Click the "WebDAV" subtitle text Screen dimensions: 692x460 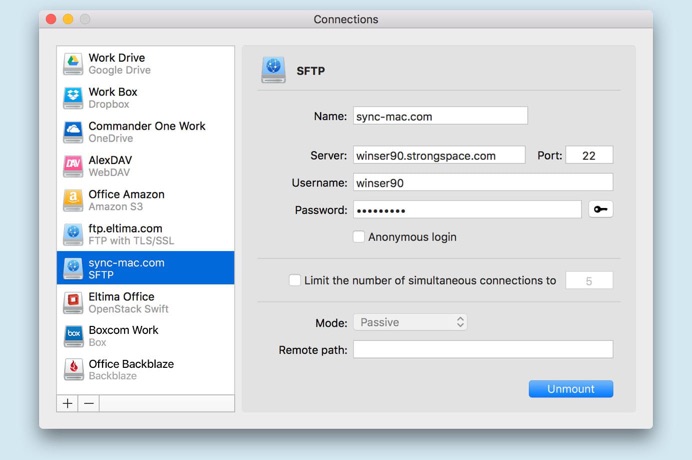(109, 172)
